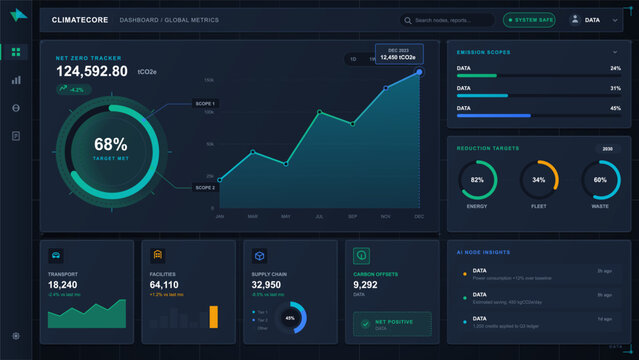Click the December data point on chart

[419, 72]
